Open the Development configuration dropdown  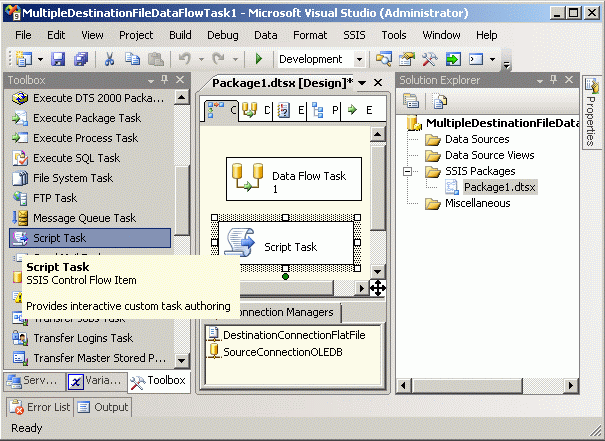(x=359, y=59)
